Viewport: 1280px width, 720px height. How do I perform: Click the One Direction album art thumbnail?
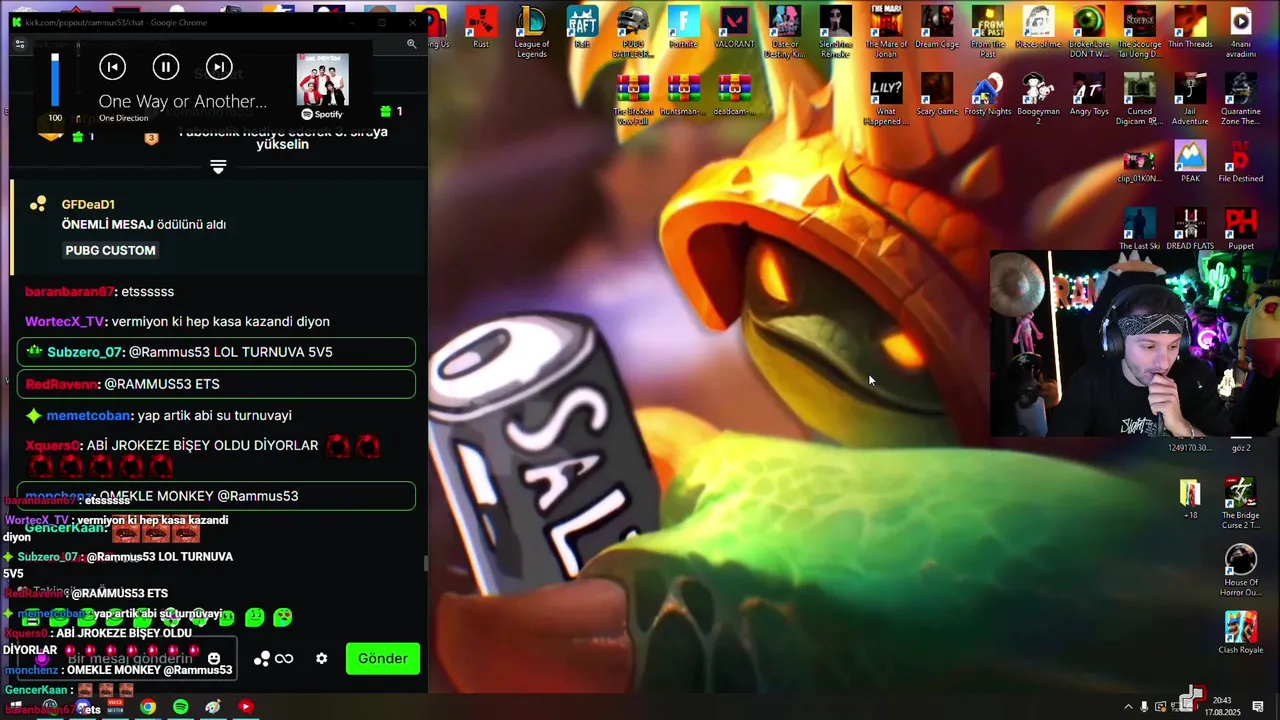coord(322,80)
